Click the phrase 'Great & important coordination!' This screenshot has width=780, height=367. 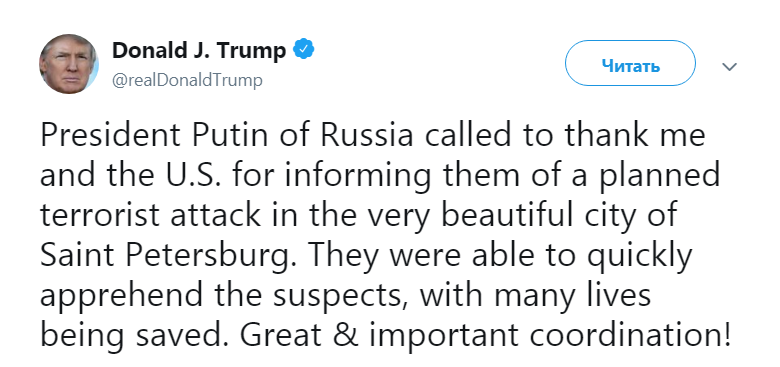click(x=486, y=336)
